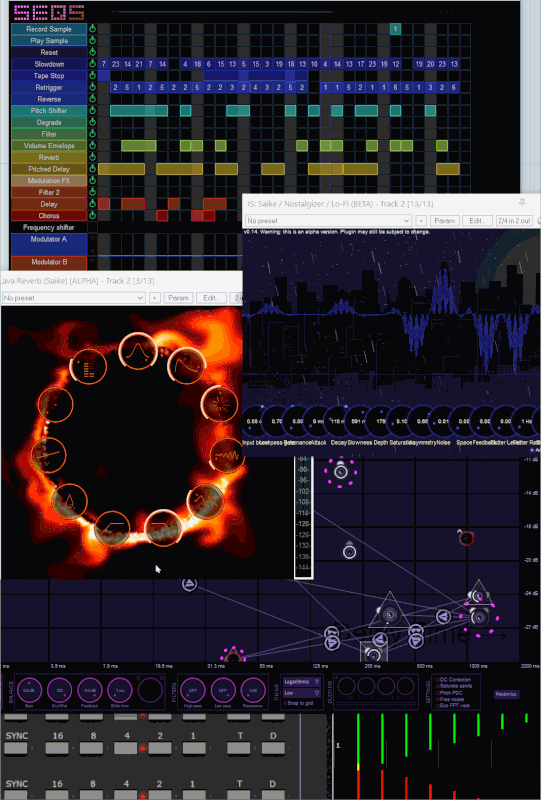Enable the Snap to grid checkbox
The height and width of the screenshot is (800, 541).
pos(285,704)
